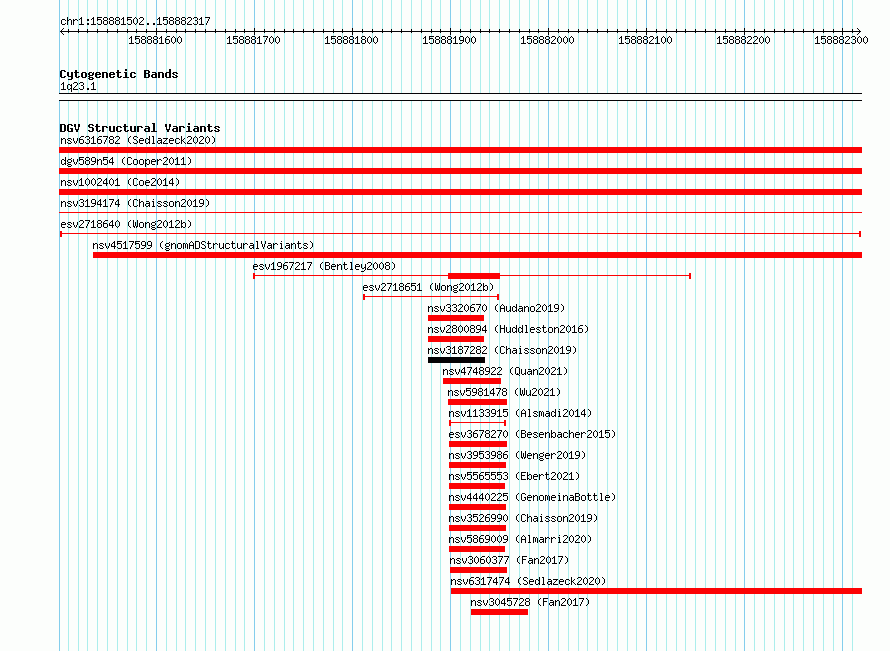
Task: Click the red bar under nsv3953986
Action: click(x=477, y=465)
